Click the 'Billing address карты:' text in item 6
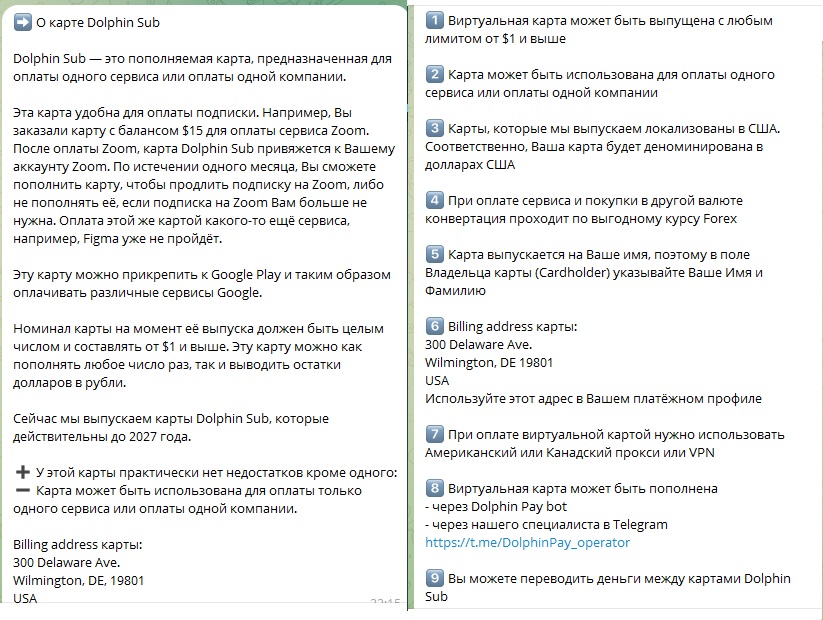 pos(512,326)
